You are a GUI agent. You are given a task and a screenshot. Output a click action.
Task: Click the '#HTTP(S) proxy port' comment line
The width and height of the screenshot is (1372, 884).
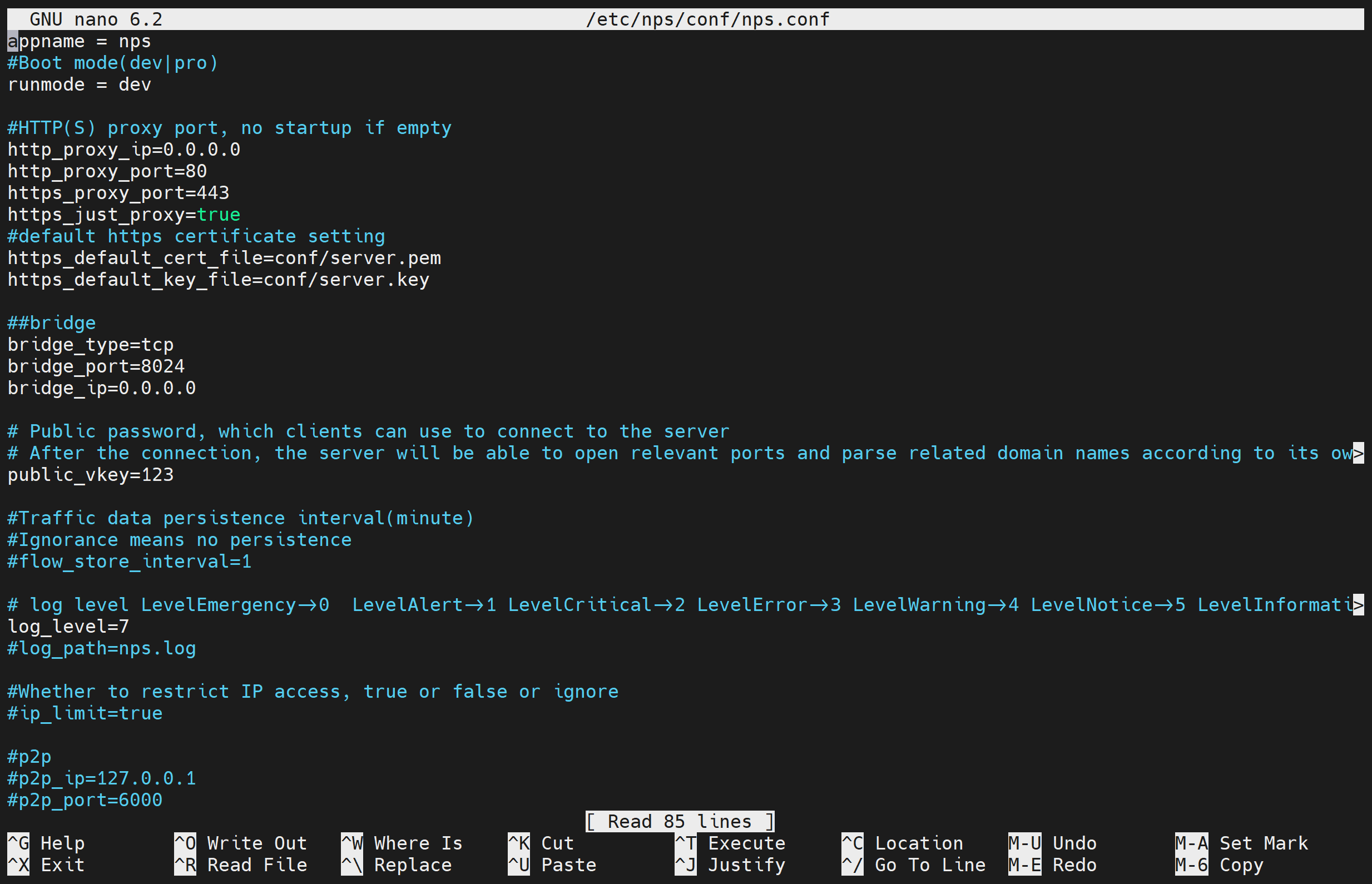pyautogui.click(x=230, y=128)
